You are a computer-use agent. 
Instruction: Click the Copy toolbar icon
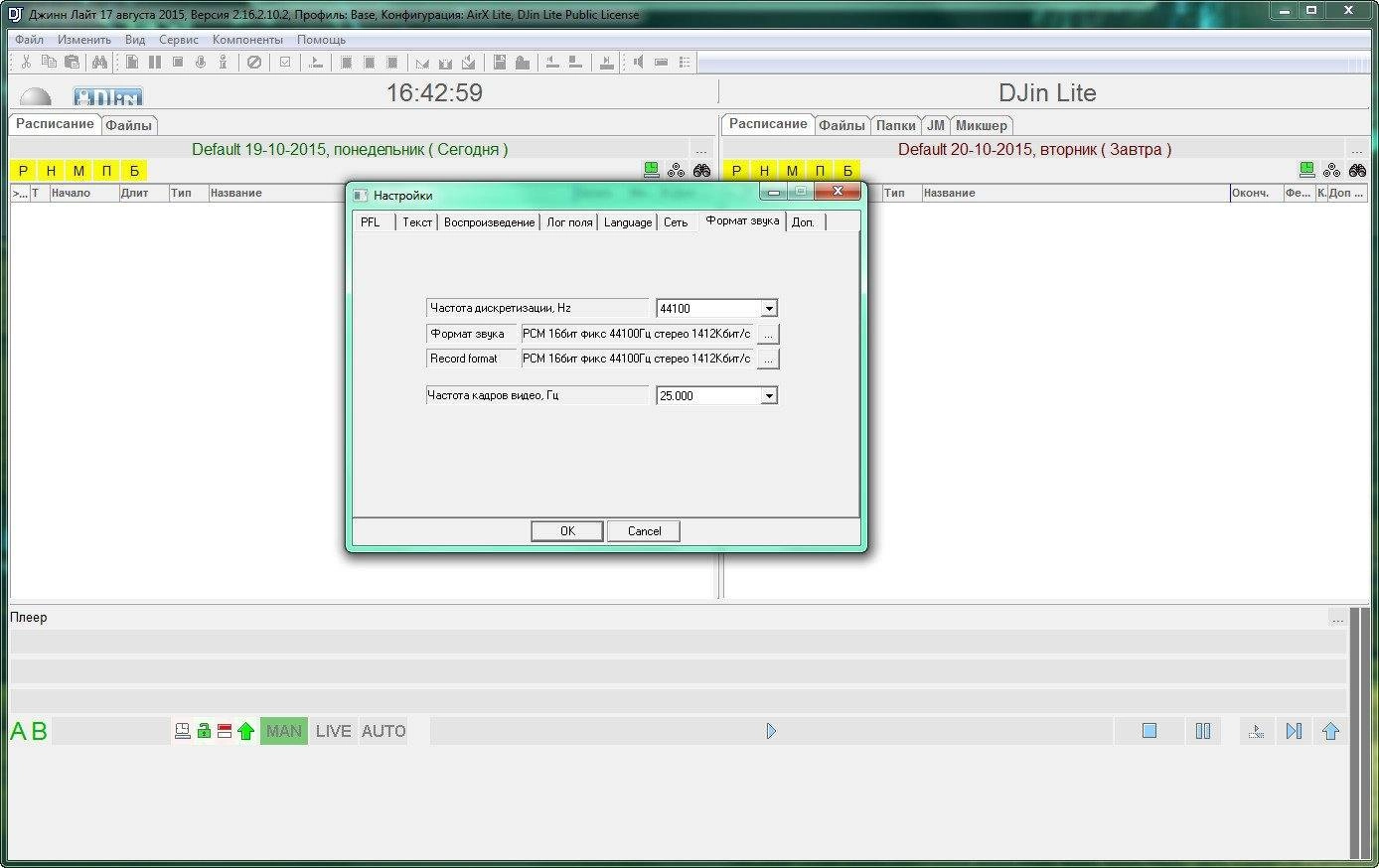tap(49, 62)
